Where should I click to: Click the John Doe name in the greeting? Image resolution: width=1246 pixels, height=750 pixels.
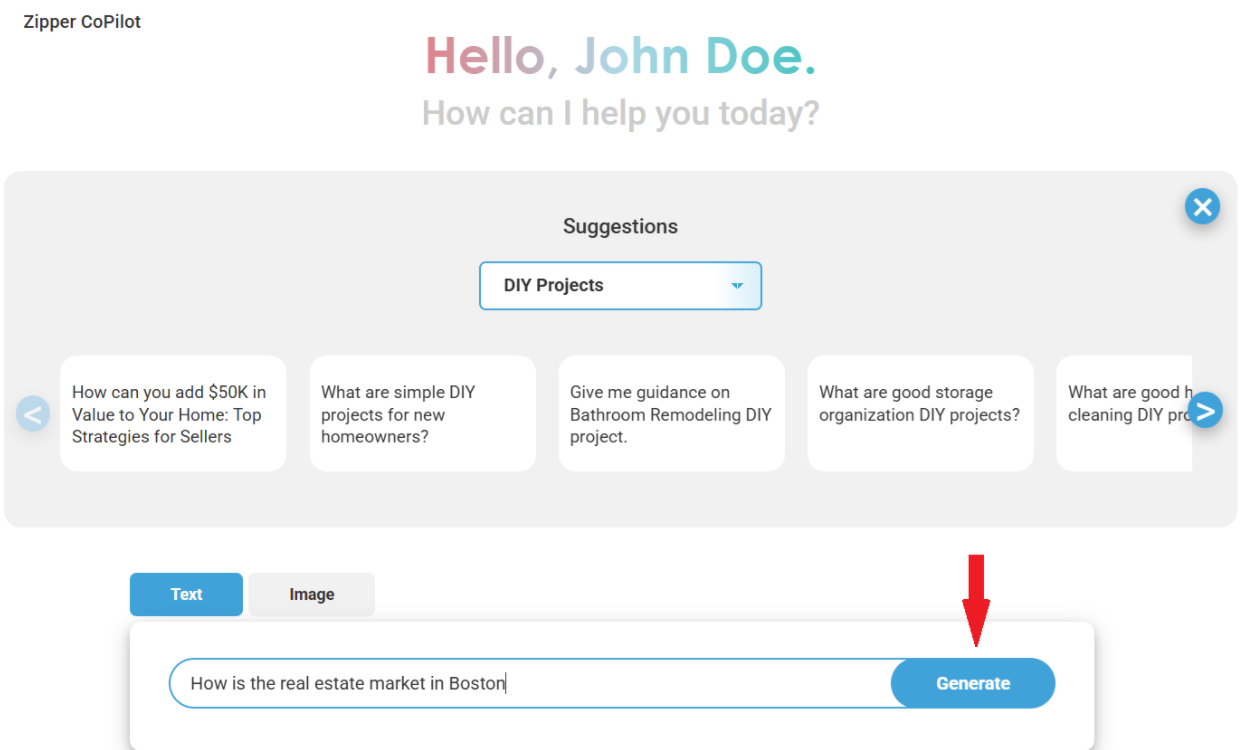tap(695, 56)
